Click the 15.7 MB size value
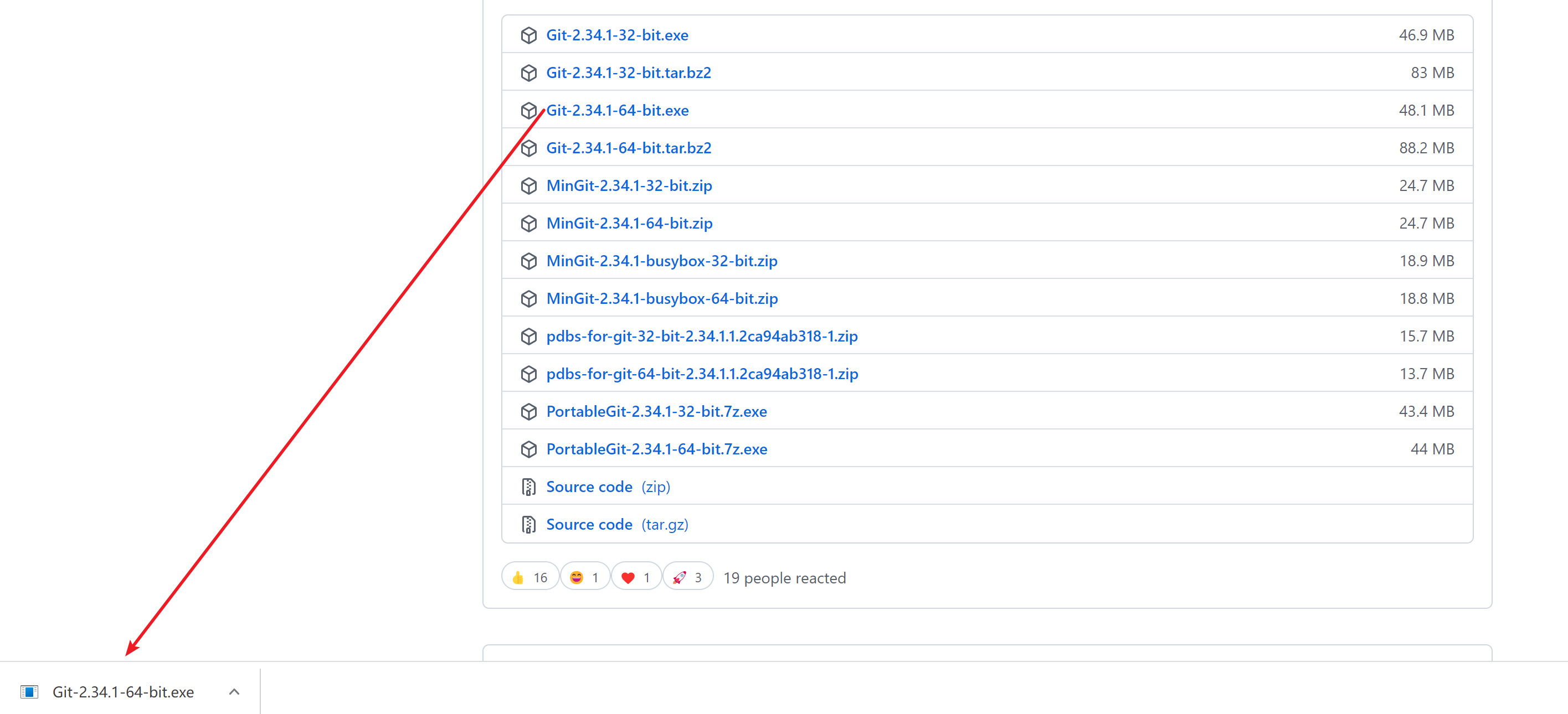Image resolution: width=1568 pixels, height=714 pixels. (x=1426, y=337)
